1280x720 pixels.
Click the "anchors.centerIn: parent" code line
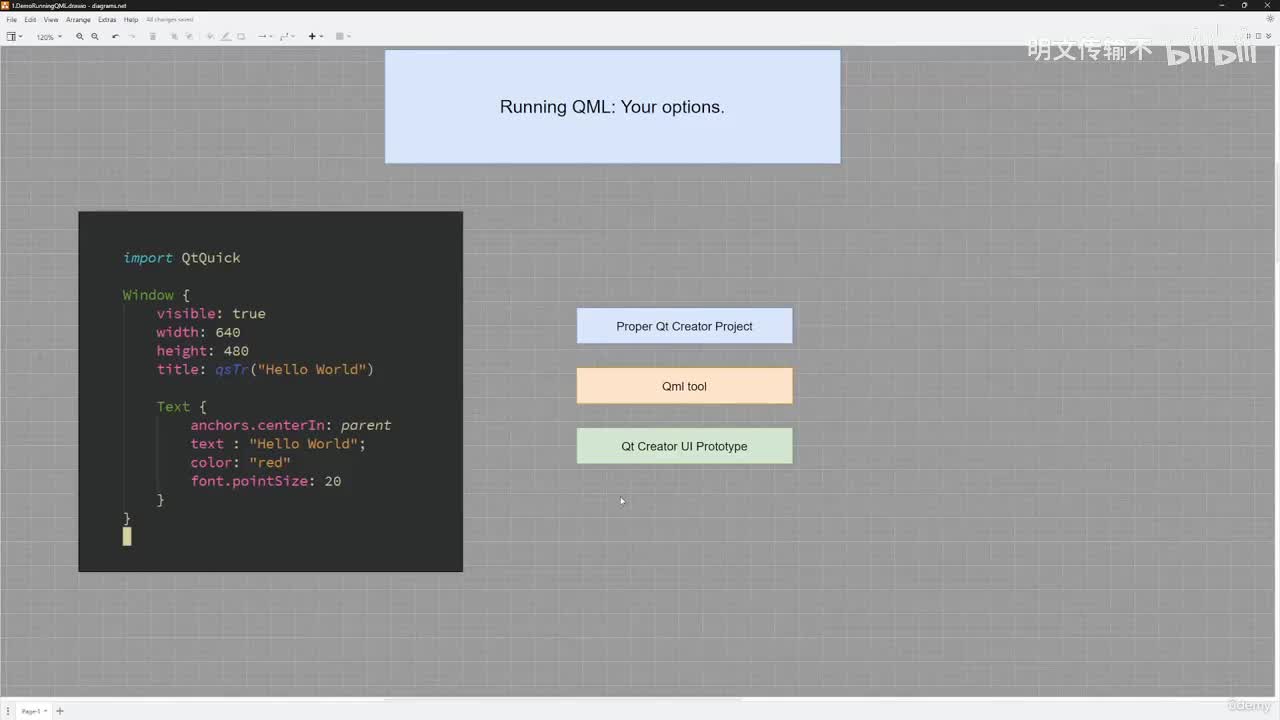tap(291, 425)
